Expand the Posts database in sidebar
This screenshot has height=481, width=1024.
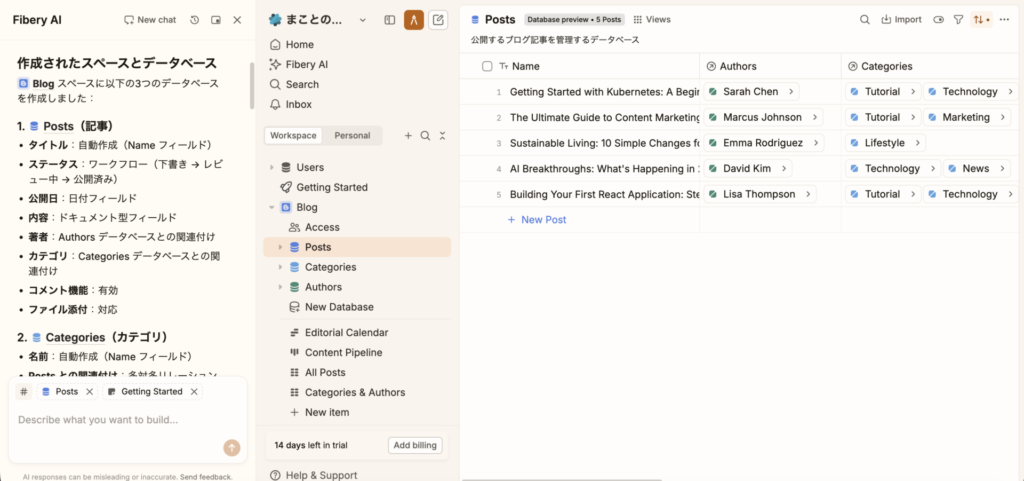280,247
